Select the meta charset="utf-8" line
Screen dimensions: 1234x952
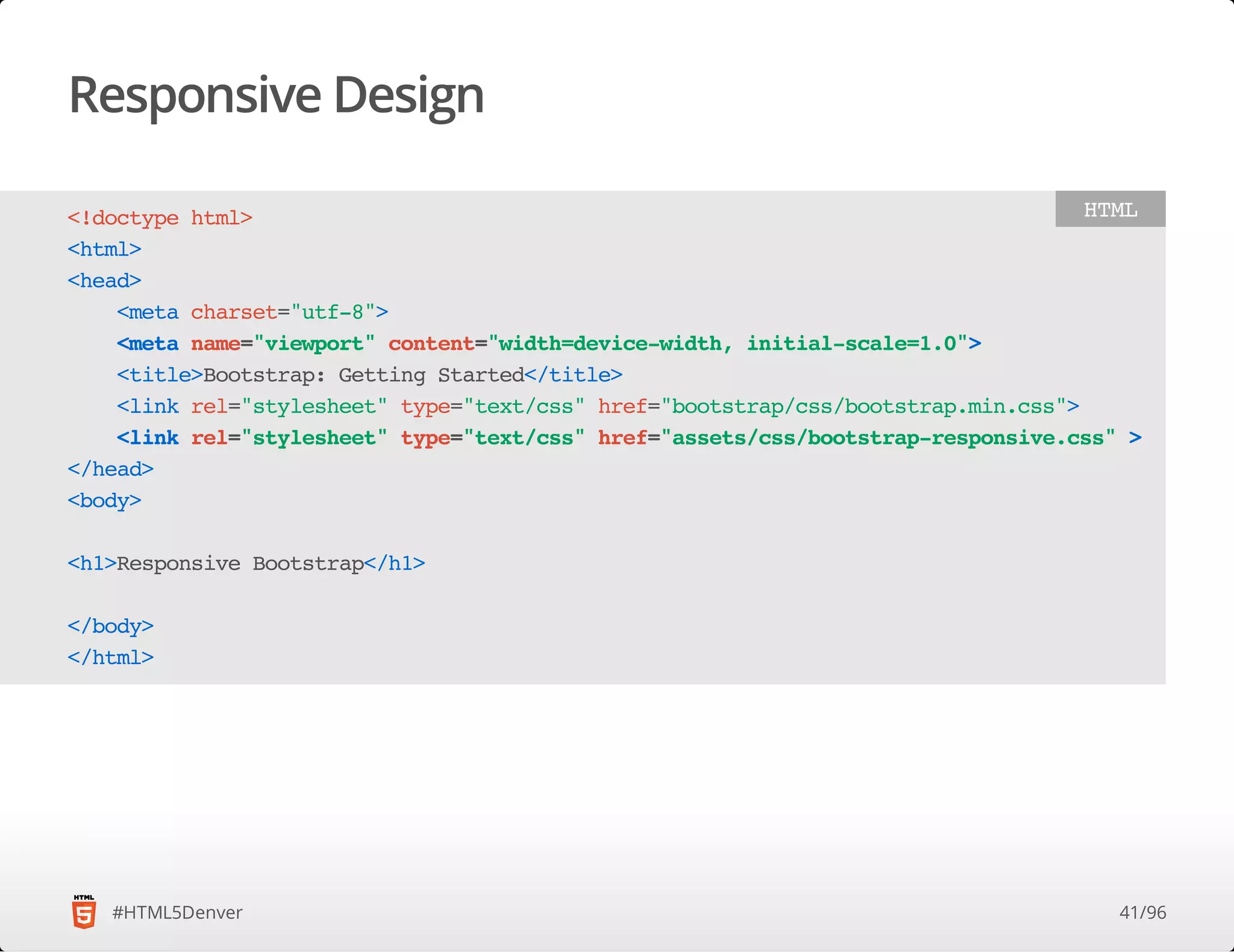pyautogui.click(x=252, y=312)
